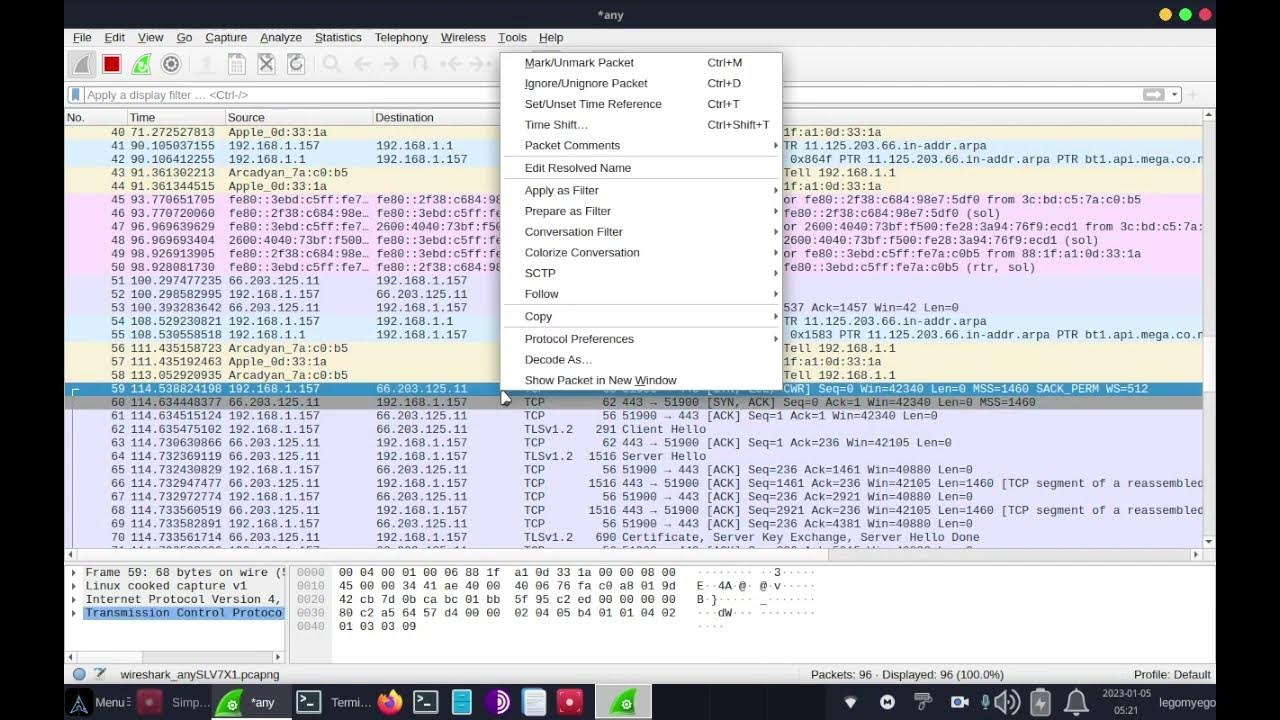The image size is (1280, 720).
Task: Click Time Shift… menu entry
Action: (641, 125)
